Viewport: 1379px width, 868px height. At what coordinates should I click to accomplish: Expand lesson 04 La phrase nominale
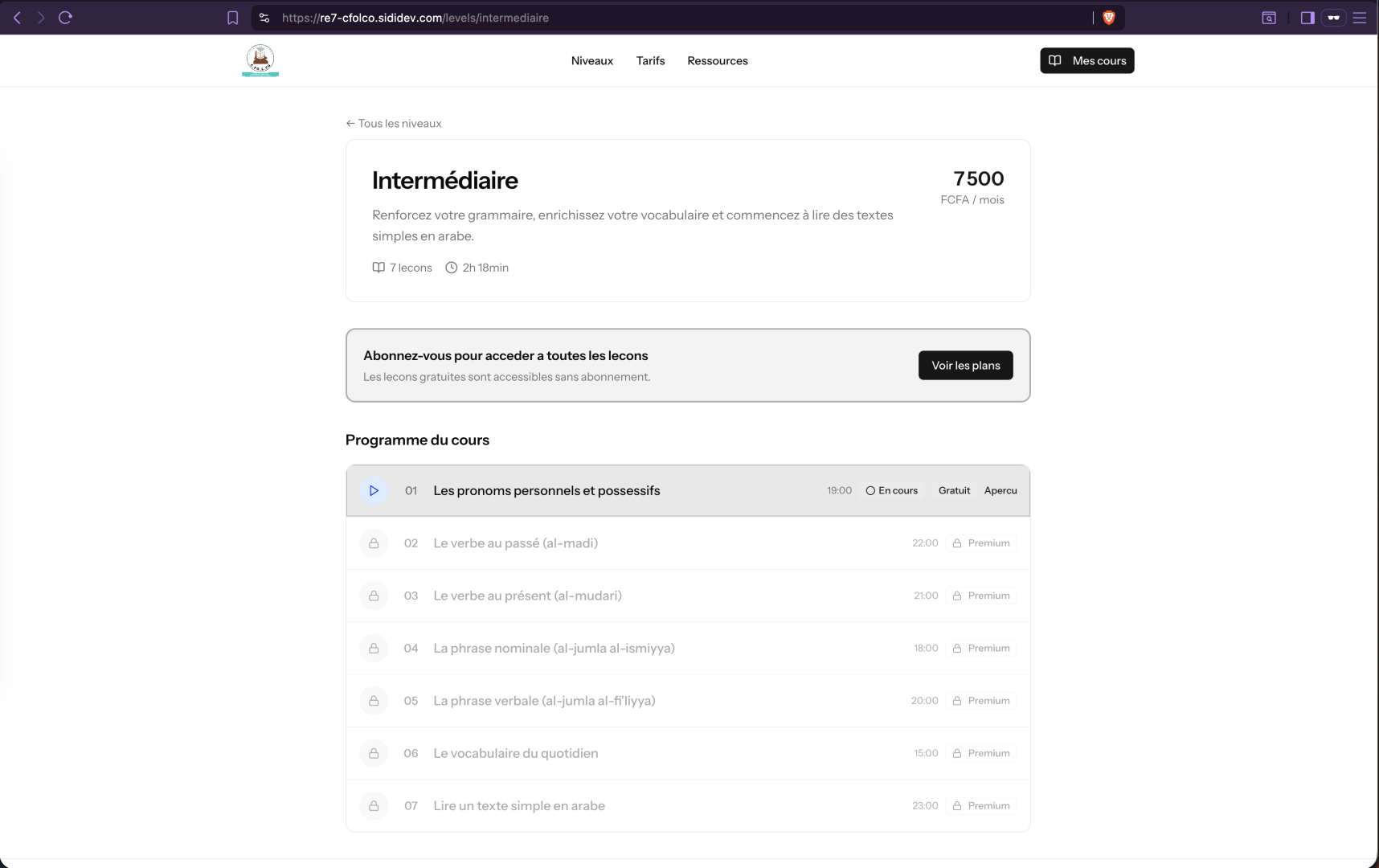(x=554, y=648)
